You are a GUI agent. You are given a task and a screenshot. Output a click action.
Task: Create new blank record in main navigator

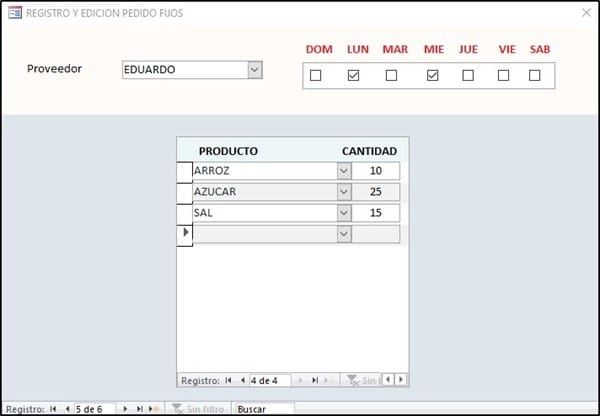[x=153, y=409]
